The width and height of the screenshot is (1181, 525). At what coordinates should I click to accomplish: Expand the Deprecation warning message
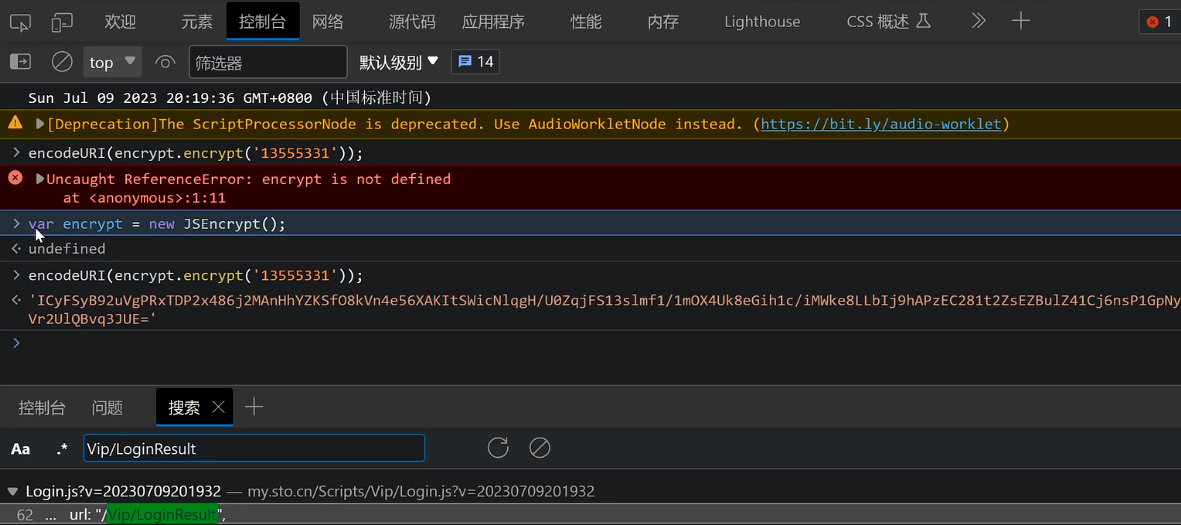[40, 124]
